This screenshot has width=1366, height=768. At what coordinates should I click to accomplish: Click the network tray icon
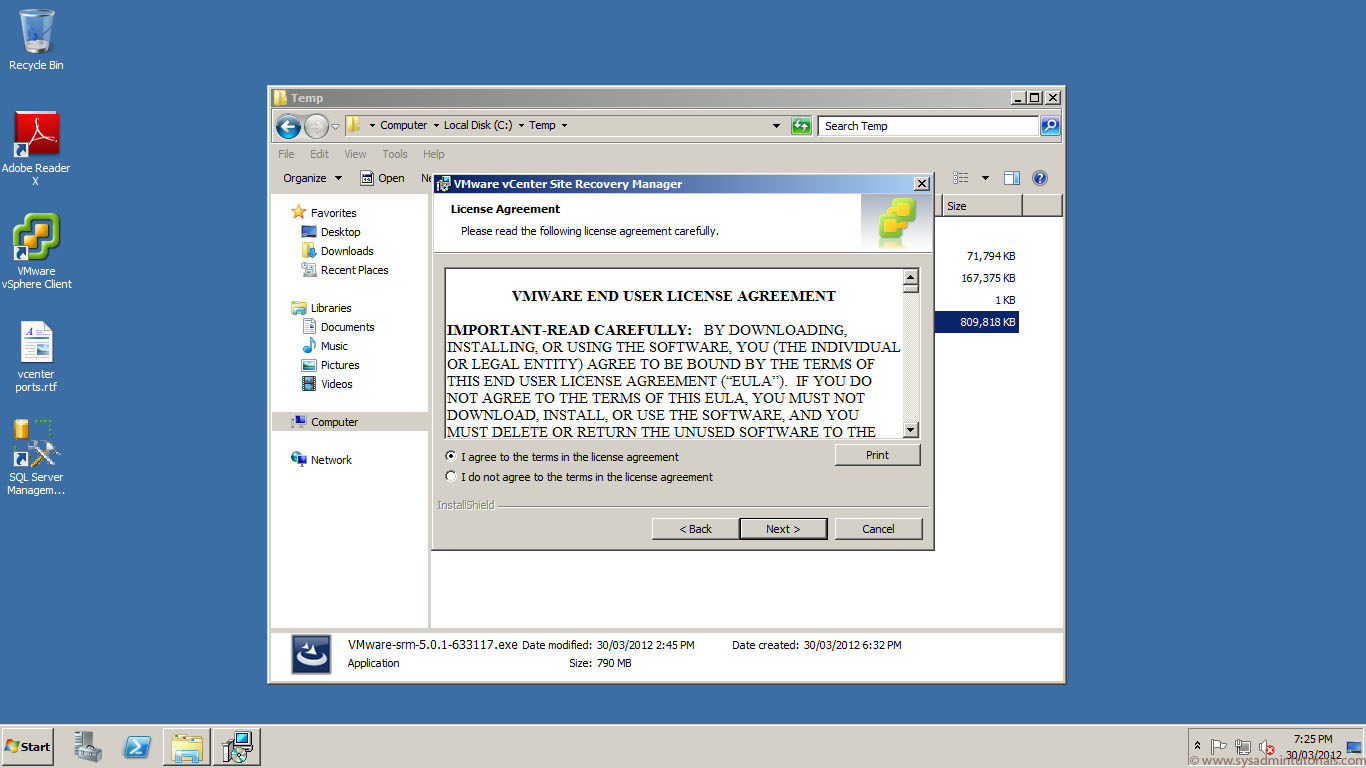click(x=1243, y=747)
